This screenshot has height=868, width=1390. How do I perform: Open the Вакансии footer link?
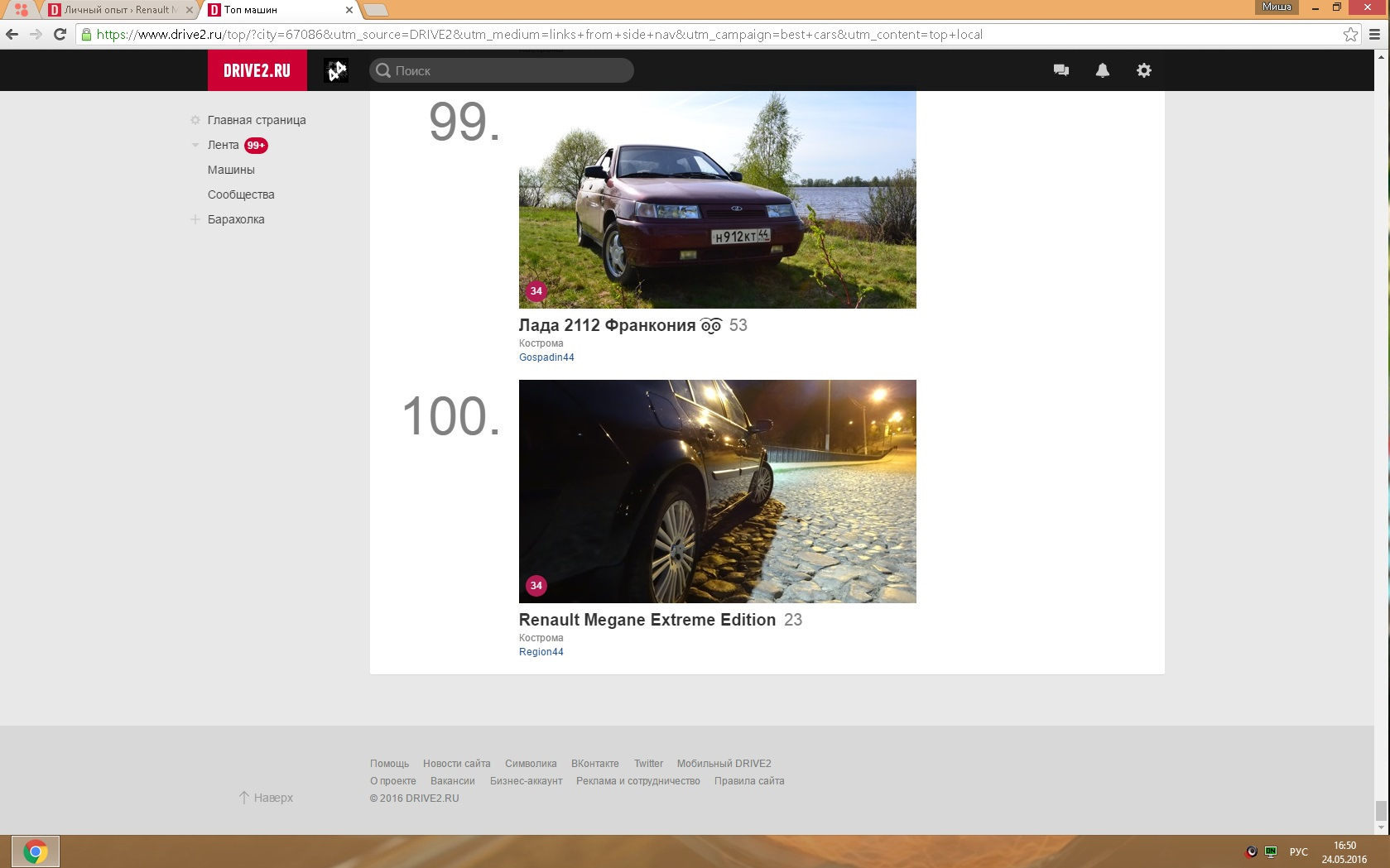click(453, 781)
